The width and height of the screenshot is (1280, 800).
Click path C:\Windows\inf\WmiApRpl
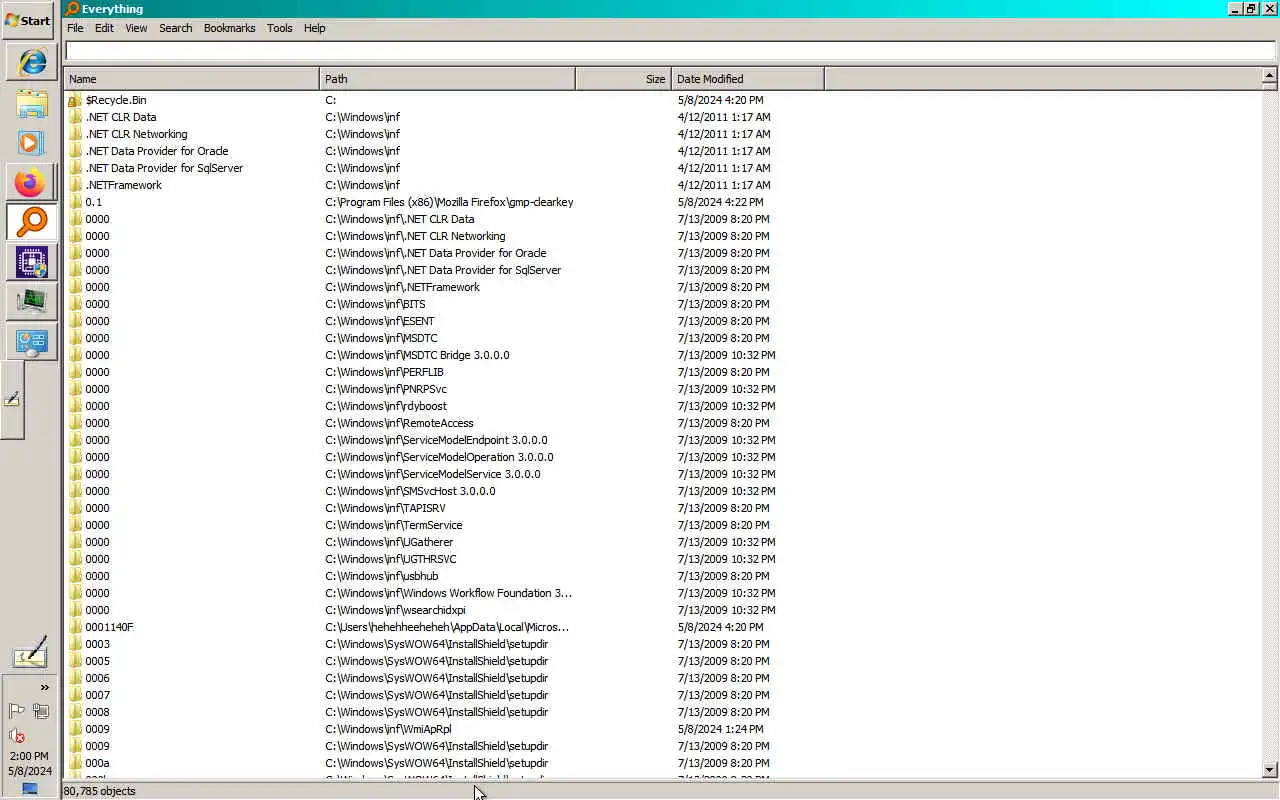(388, 729)
